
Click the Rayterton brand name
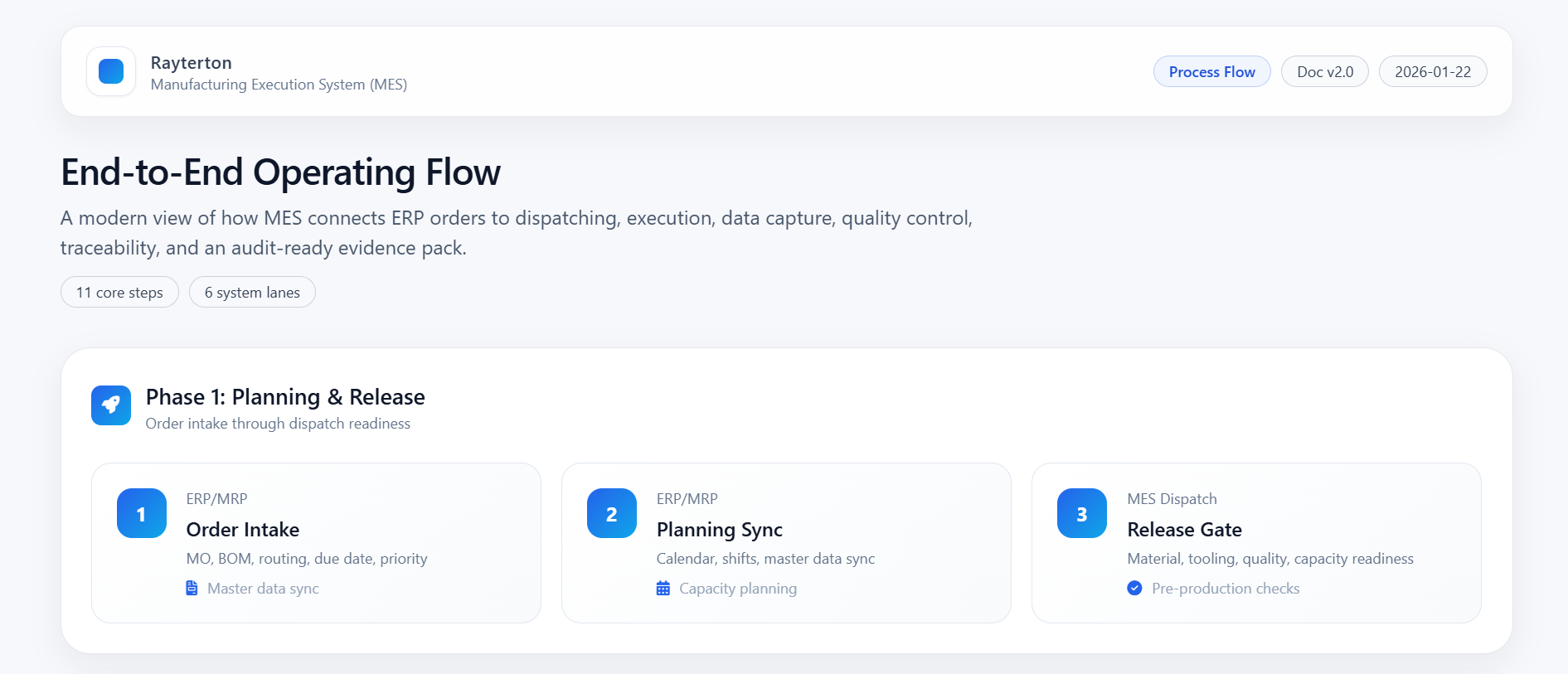click(x=192, y=63)
